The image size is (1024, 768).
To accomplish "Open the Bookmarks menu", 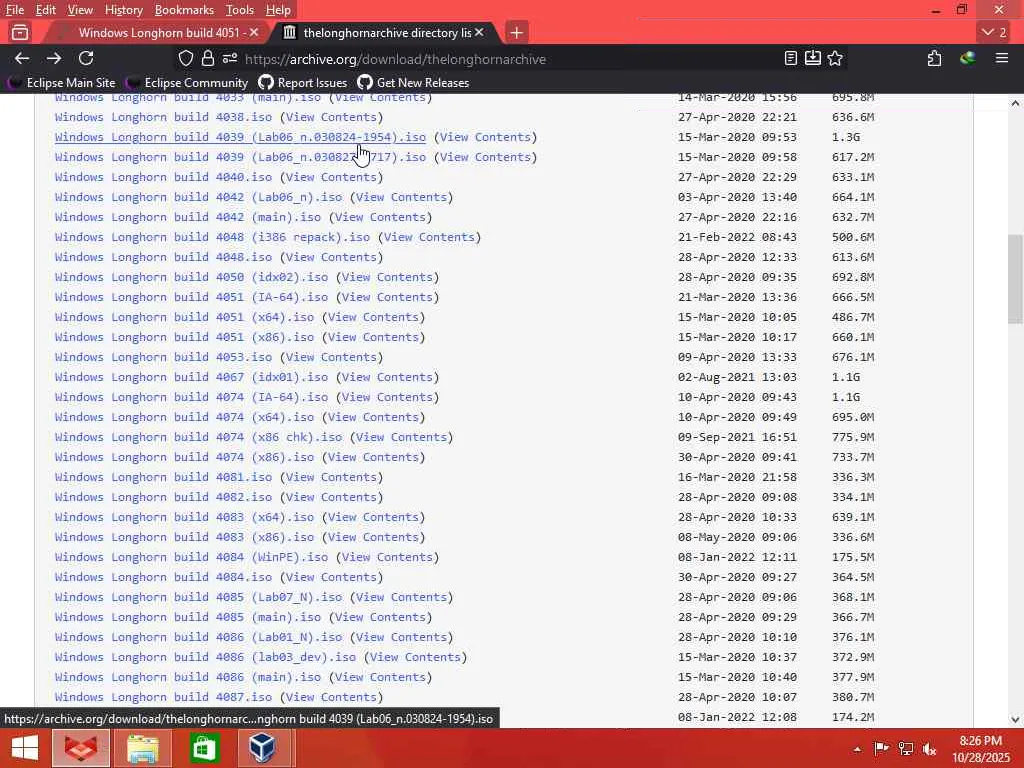I will point(184,10).
